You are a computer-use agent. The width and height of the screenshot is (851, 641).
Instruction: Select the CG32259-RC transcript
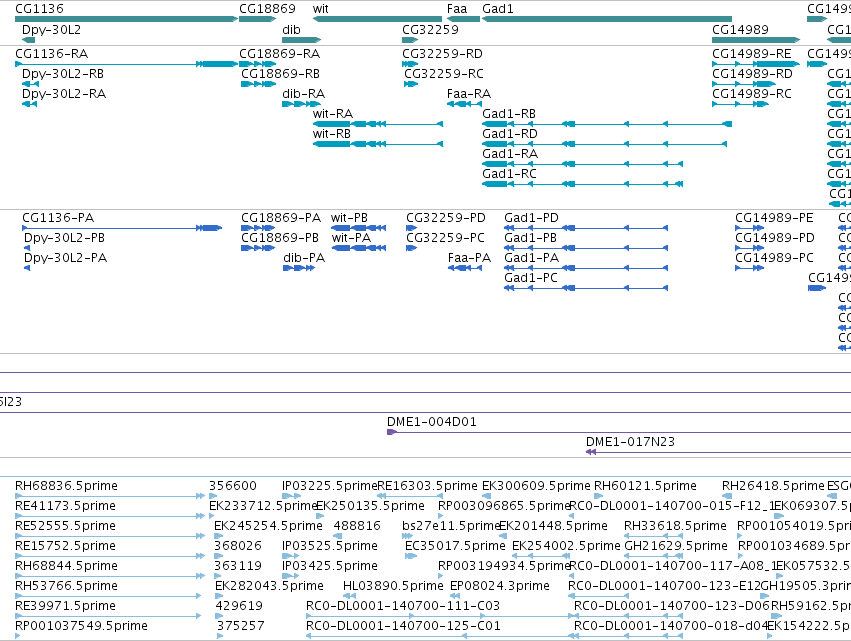click(411, 84)
